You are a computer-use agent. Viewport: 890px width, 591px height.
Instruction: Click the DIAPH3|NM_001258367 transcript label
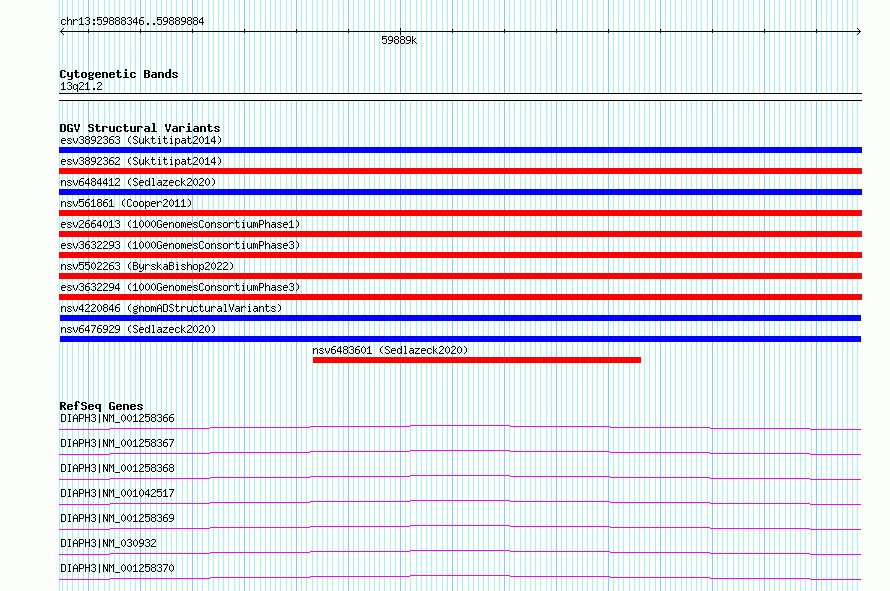[117, 443]
